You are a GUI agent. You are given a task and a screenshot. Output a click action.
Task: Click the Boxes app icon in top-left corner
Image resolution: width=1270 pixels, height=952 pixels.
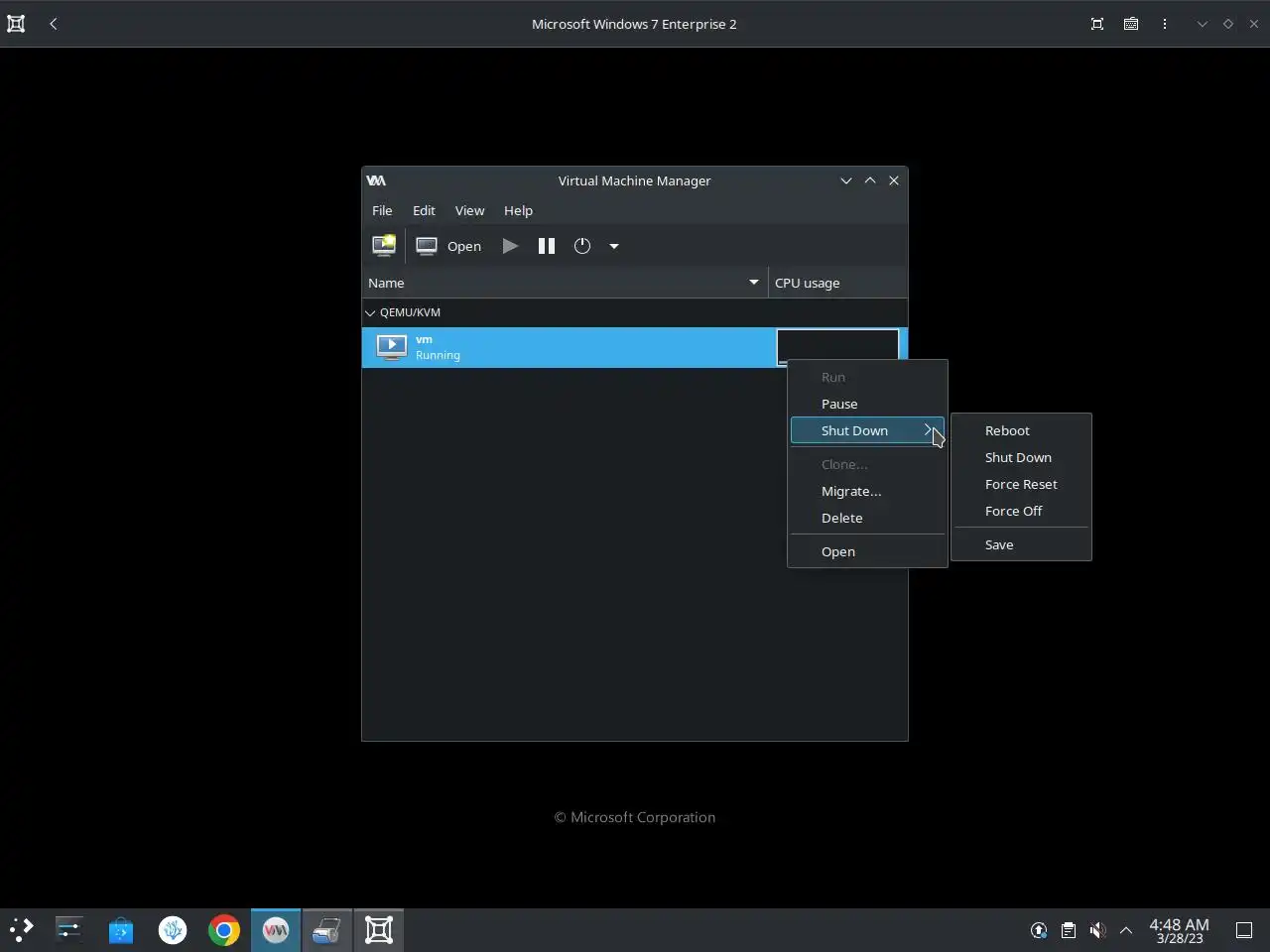16,24
